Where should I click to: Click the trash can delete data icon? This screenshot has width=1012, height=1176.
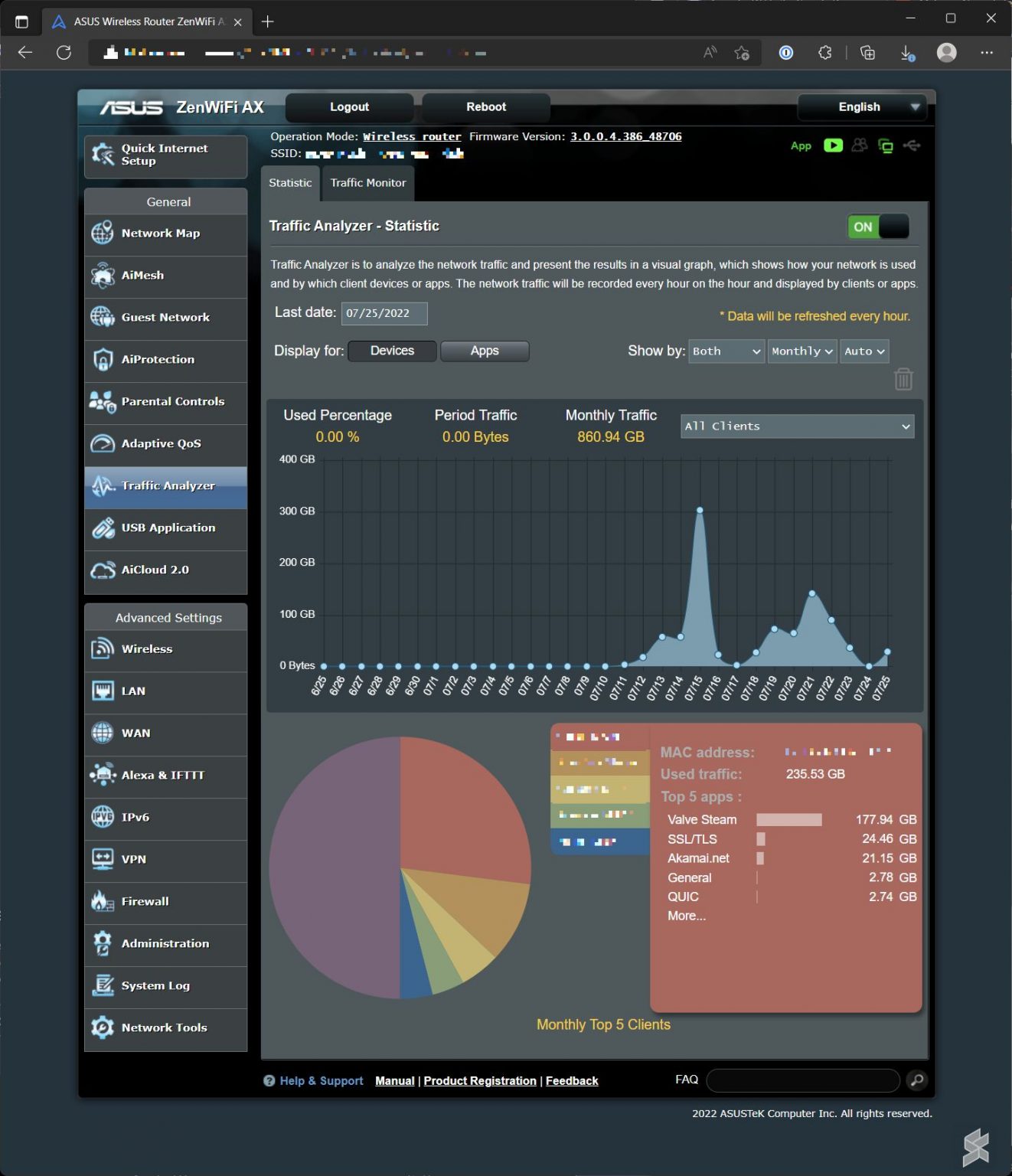click(903, 379)
